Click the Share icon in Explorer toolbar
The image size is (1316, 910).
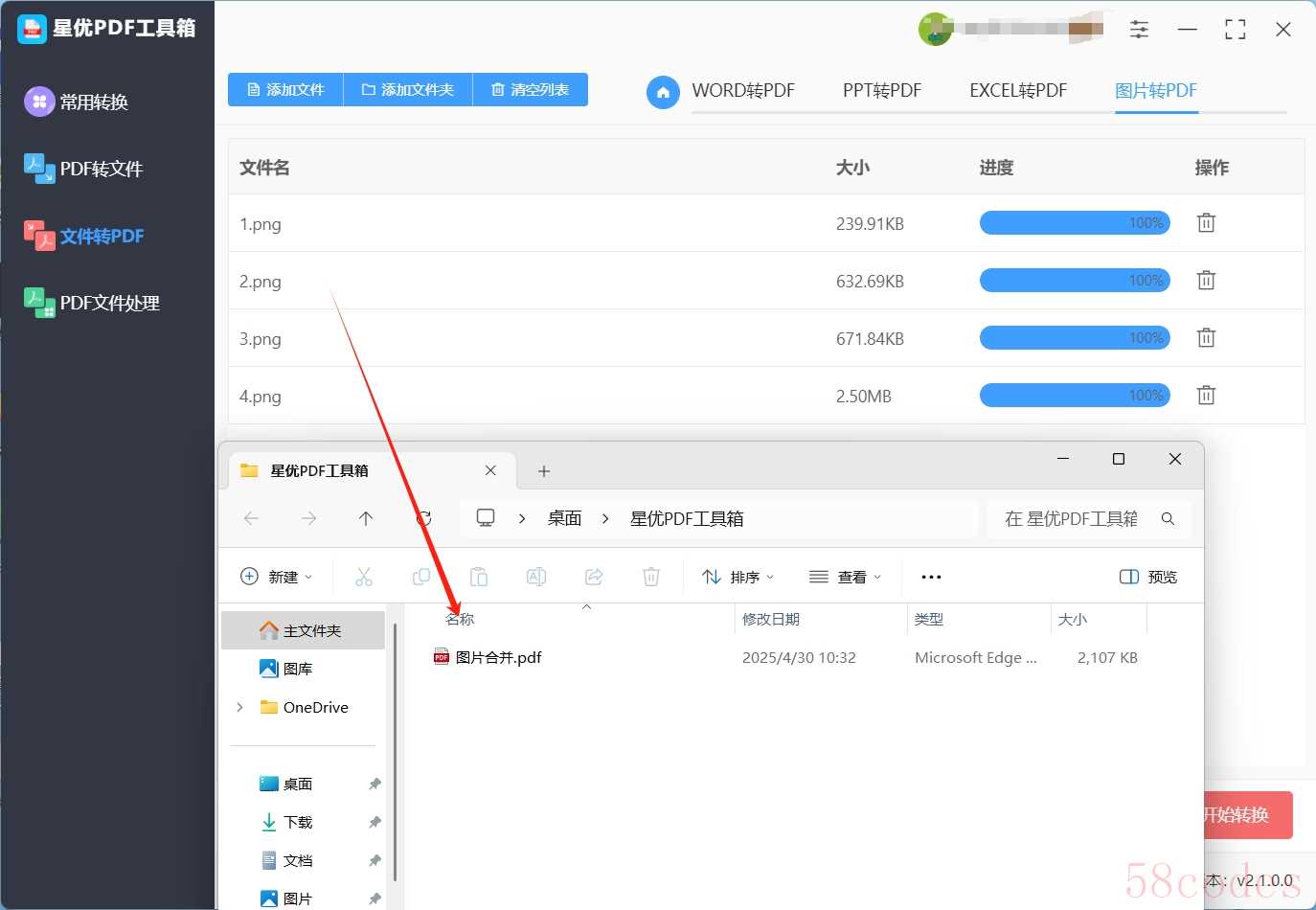coord(594,577)
